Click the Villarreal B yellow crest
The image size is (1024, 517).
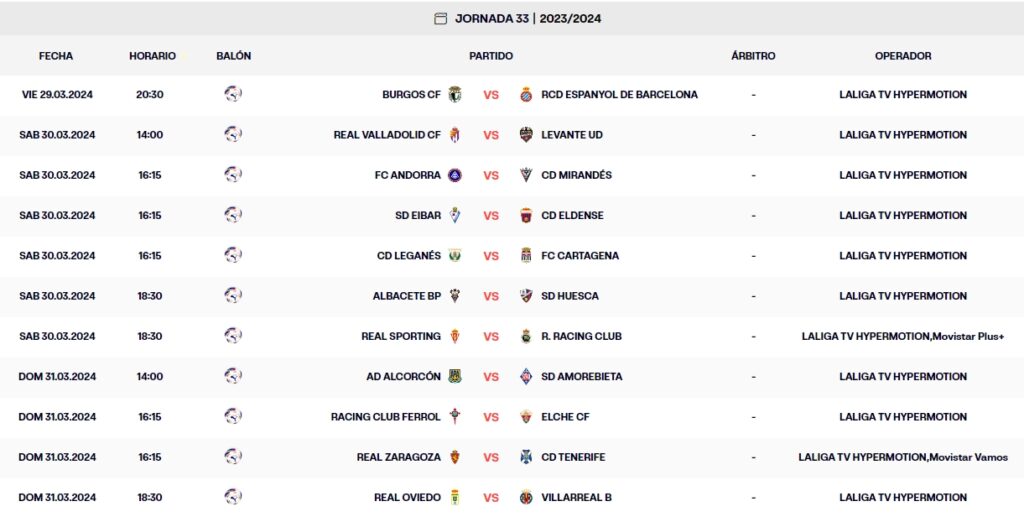pos(526,497)
